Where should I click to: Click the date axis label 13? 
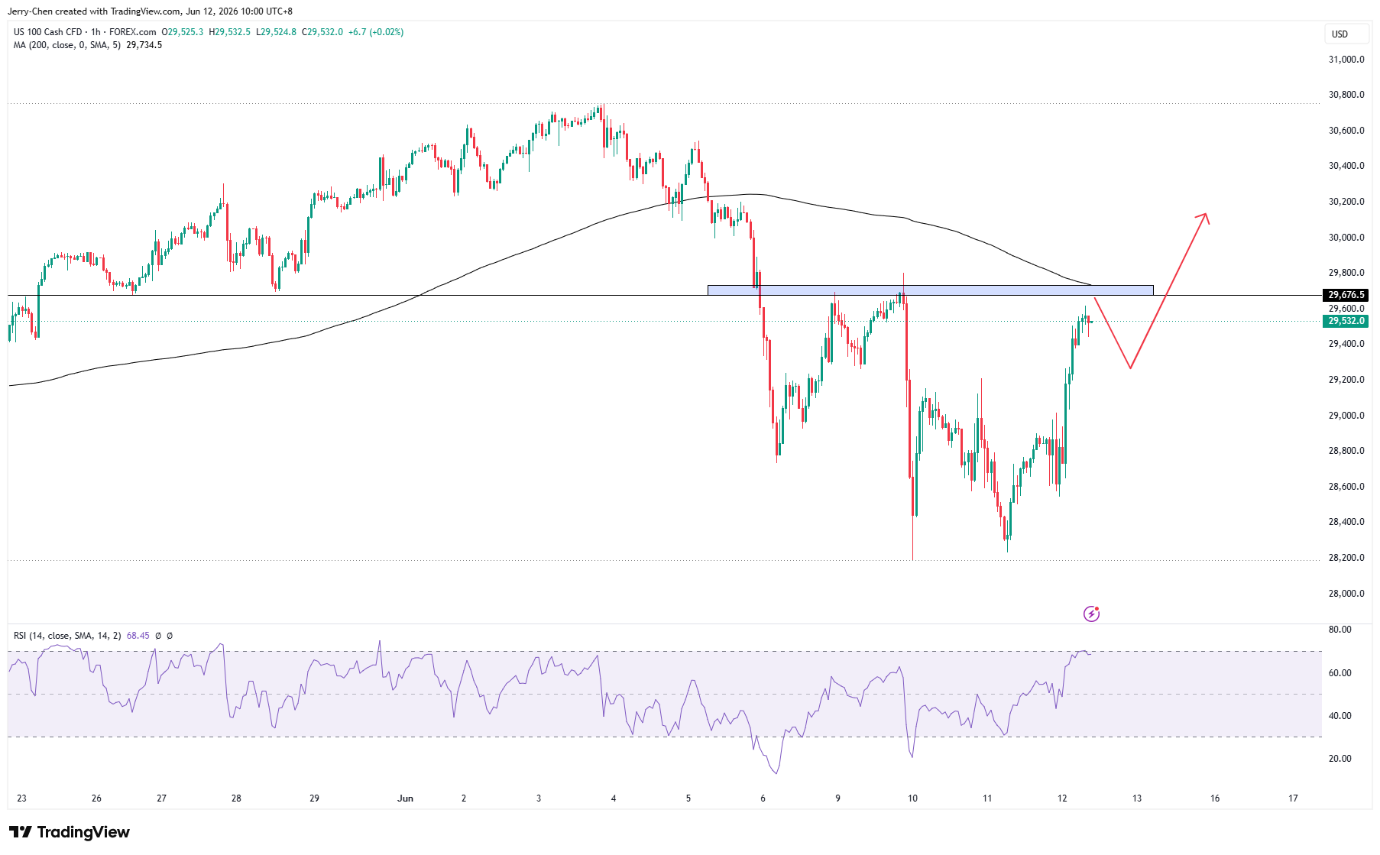(1137, 799)
